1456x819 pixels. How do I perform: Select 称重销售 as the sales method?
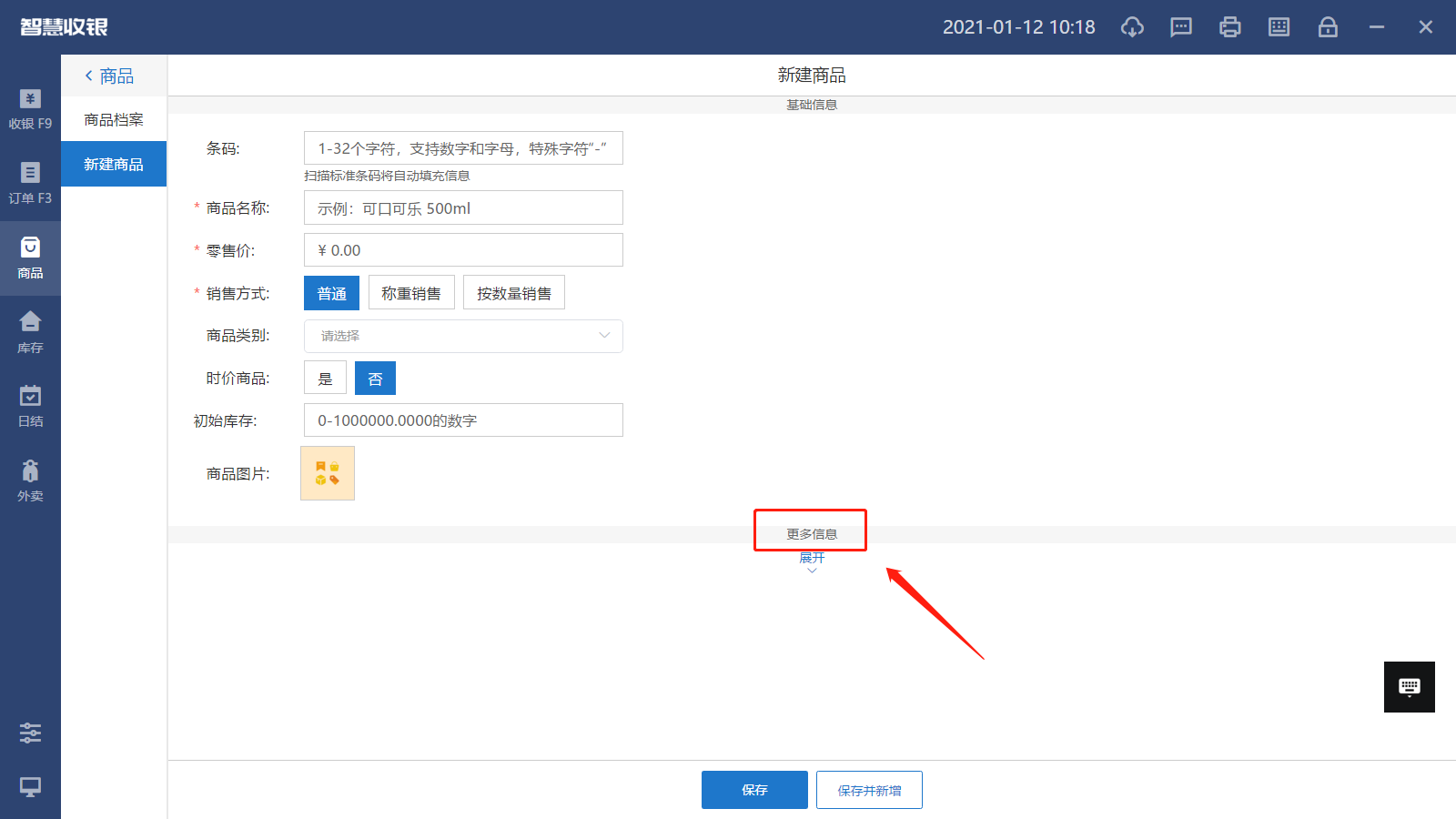click(x=411, y=292)
